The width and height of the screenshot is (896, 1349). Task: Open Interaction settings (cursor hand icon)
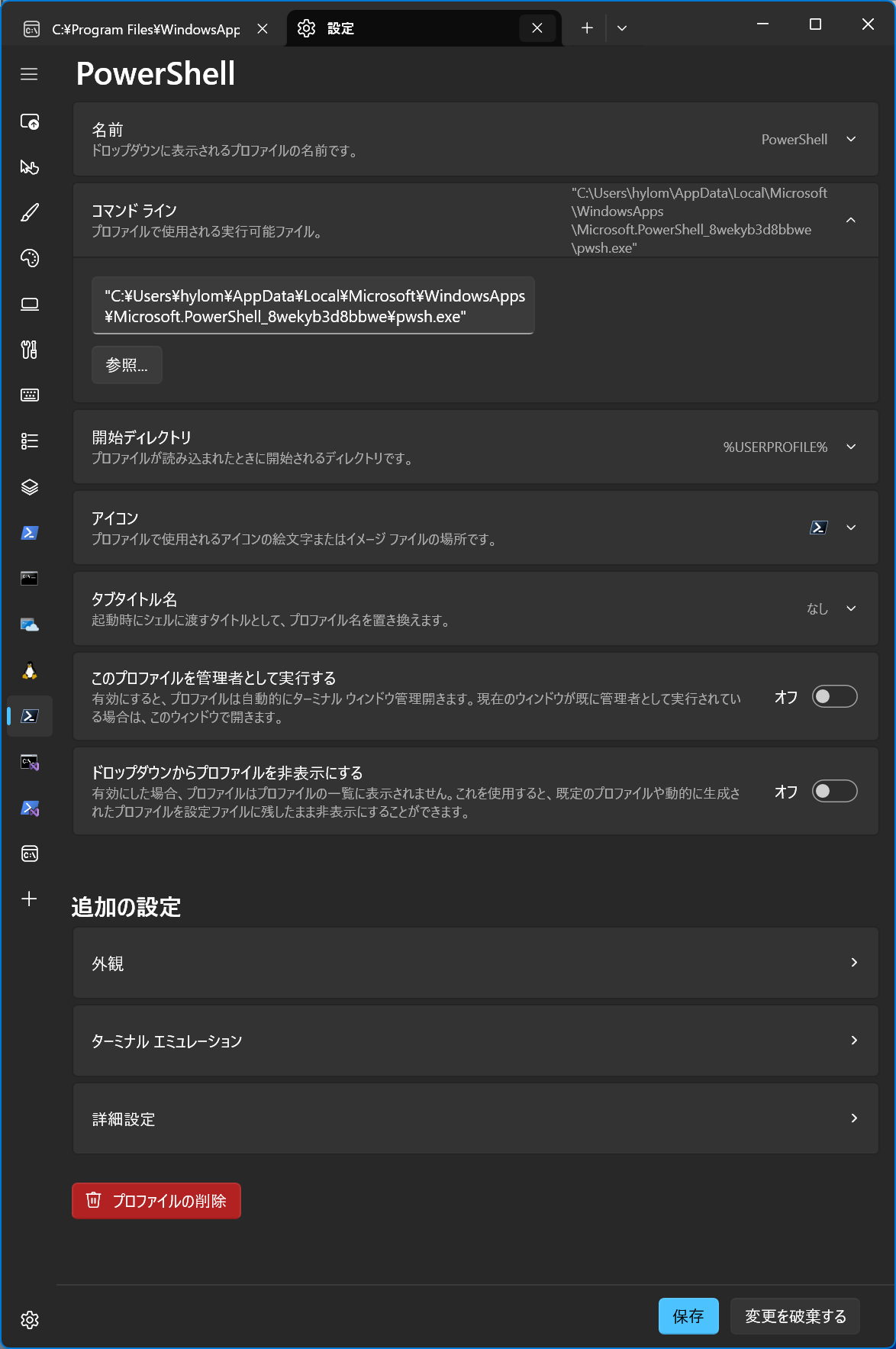click(x=29, y=167)
